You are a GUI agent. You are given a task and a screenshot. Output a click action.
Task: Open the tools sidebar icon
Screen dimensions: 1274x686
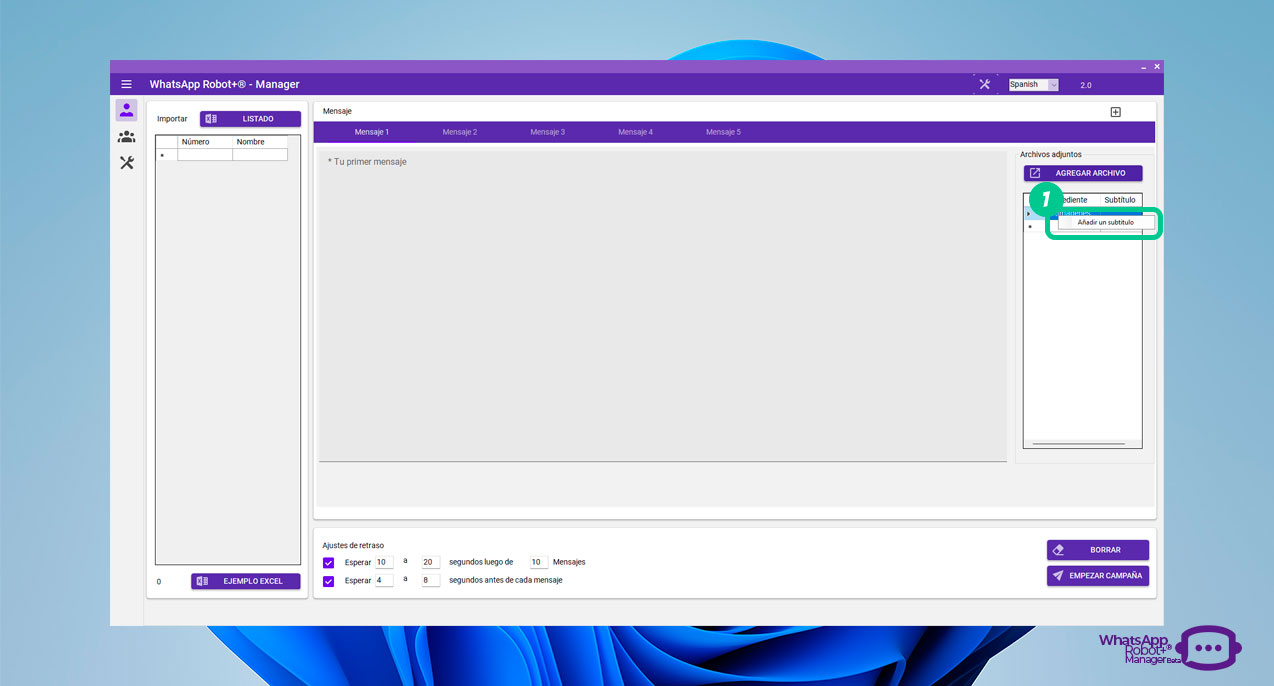[x=126, y=162]
